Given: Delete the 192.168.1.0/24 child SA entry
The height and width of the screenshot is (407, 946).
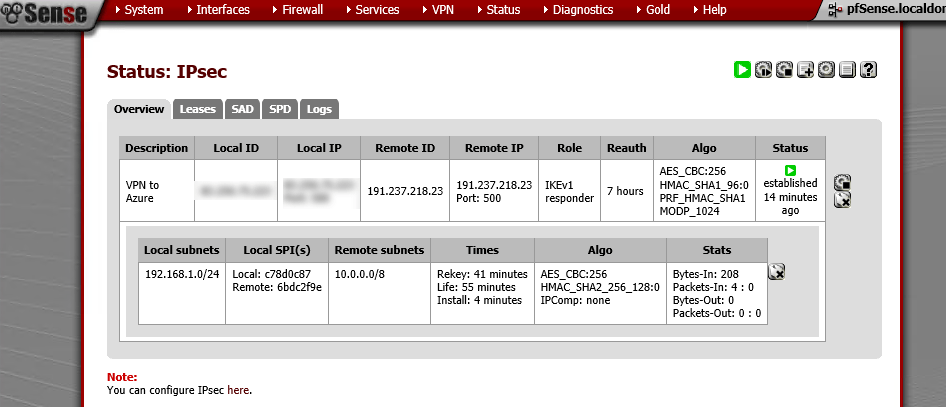Looking at the screenshot, I should [776, 273].
